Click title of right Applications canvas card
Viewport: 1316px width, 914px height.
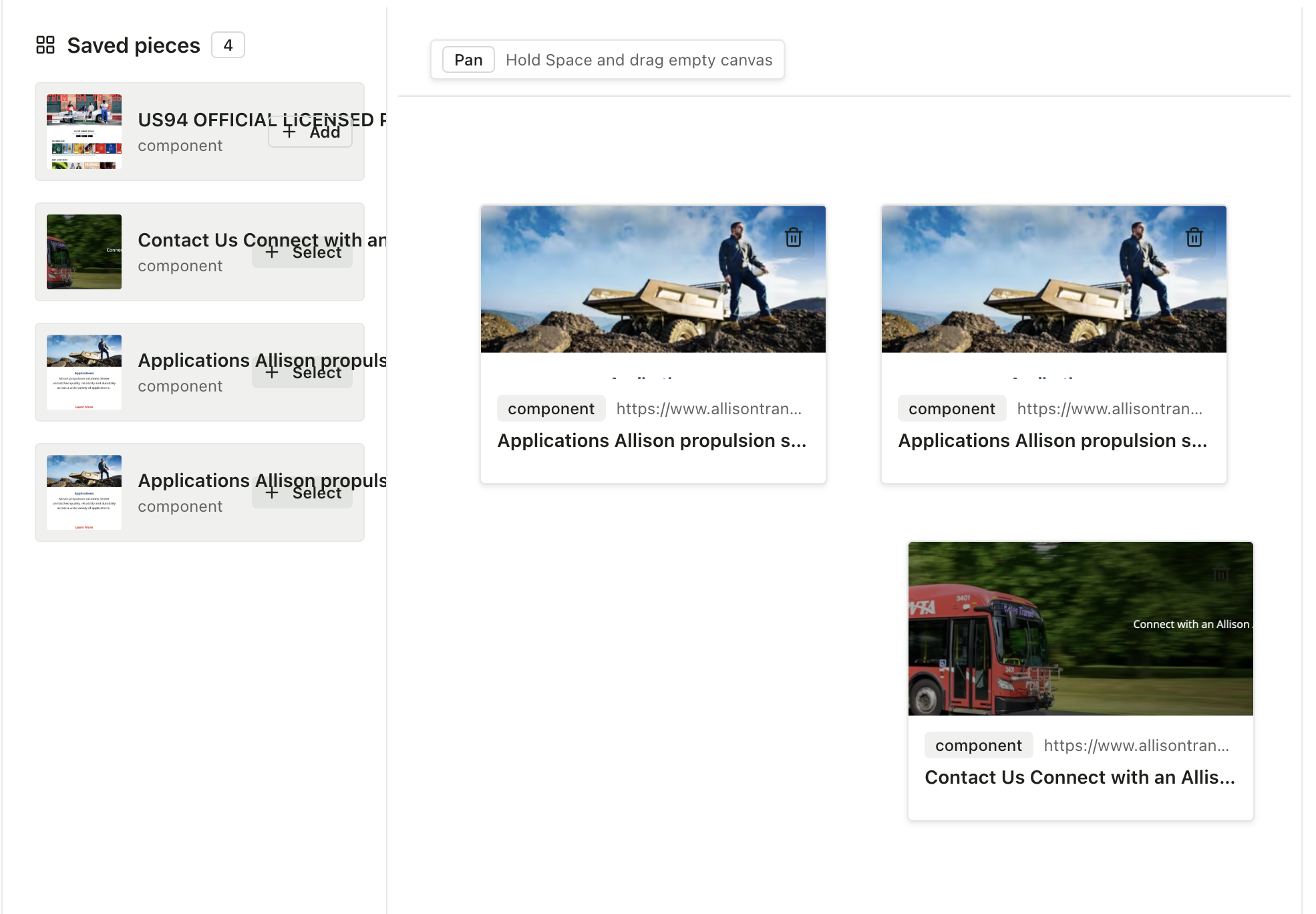click(x=1053, y=441)
